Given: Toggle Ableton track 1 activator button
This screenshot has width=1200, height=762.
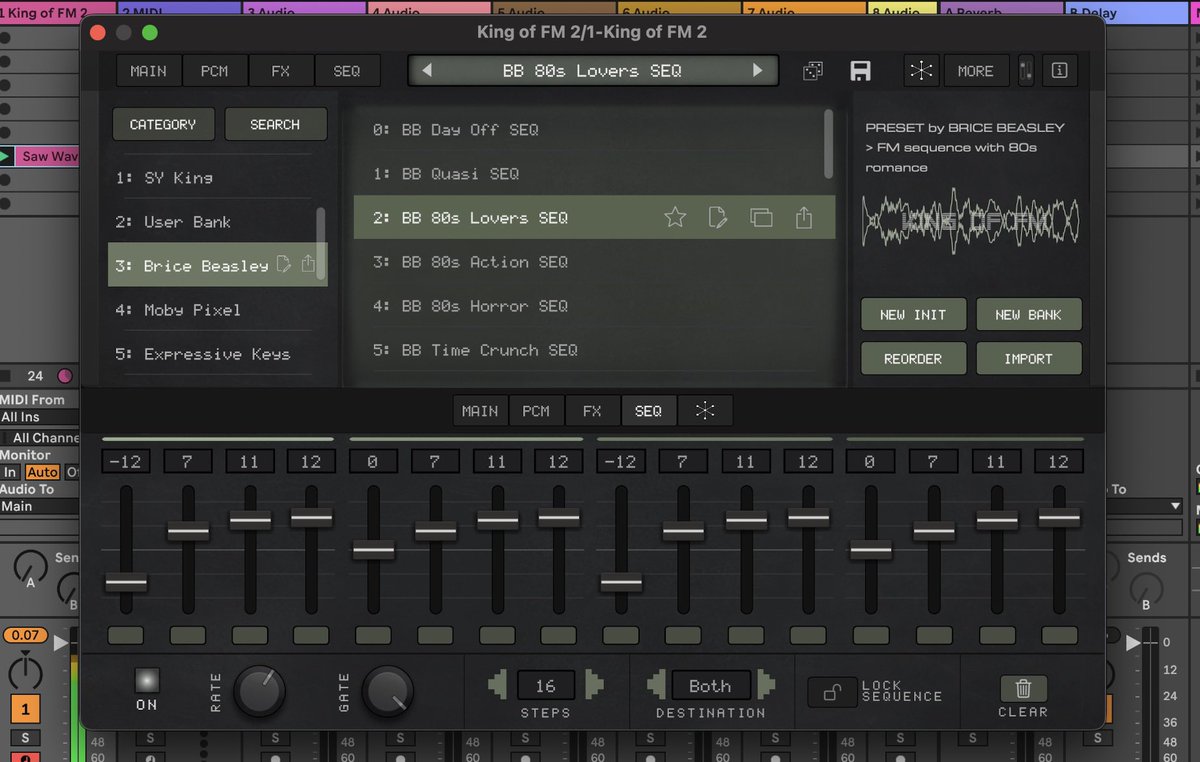Looking at the screenshot, I should [x=24, y=710].
